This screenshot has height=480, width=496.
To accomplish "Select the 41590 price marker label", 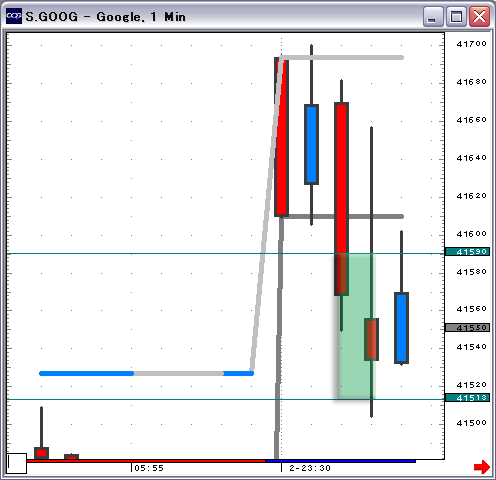I will pos(467,252).
